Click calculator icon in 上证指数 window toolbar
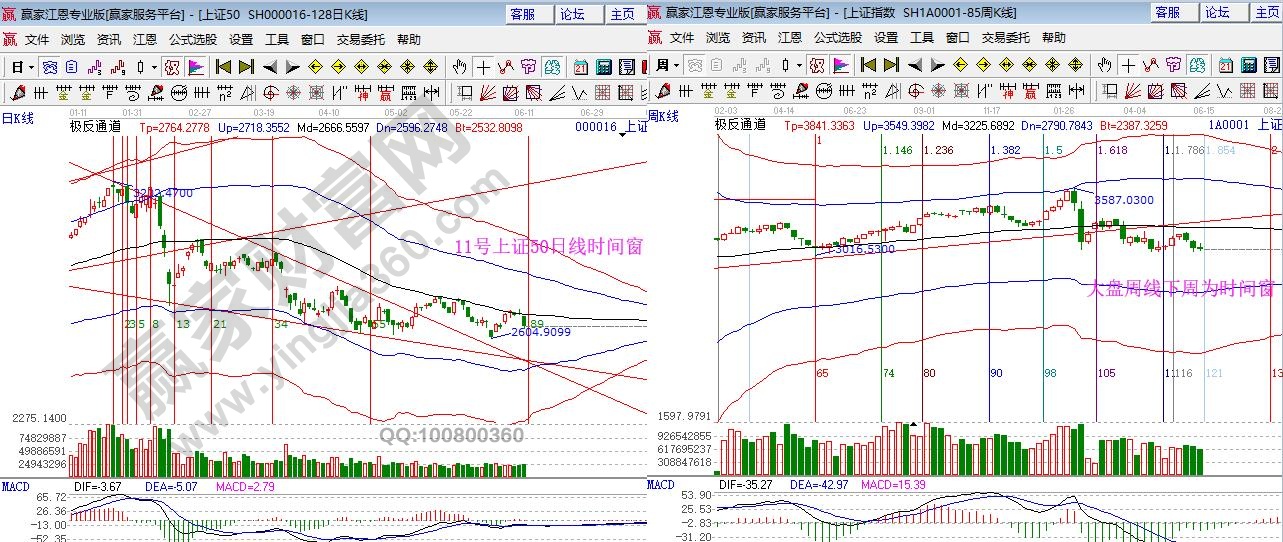This screenshot has width=1283, height=542. pyautogui.click(x=1250, y=67)
